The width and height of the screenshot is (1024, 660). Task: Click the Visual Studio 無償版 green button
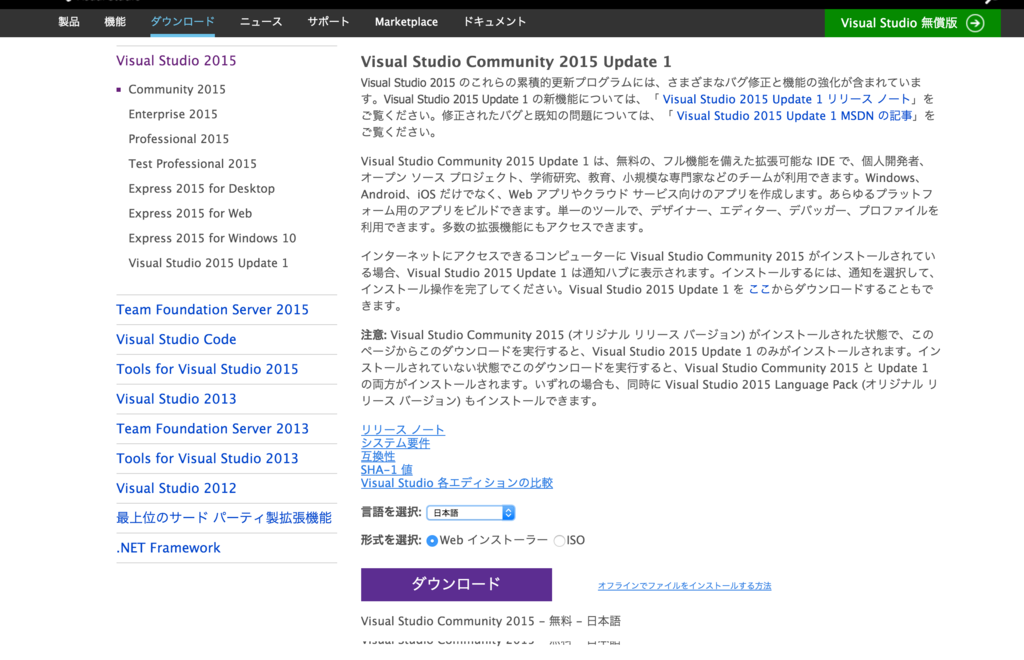912,23
